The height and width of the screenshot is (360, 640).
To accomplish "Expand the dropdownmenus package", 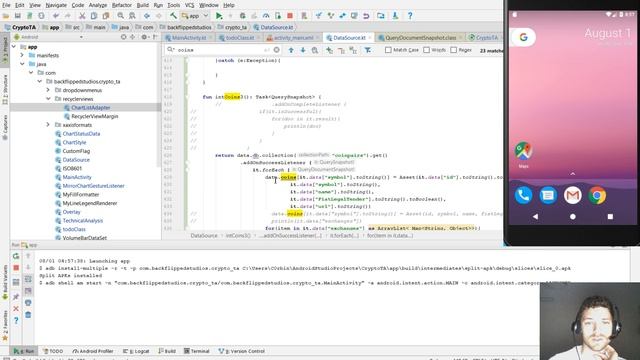I will [48, 90].
